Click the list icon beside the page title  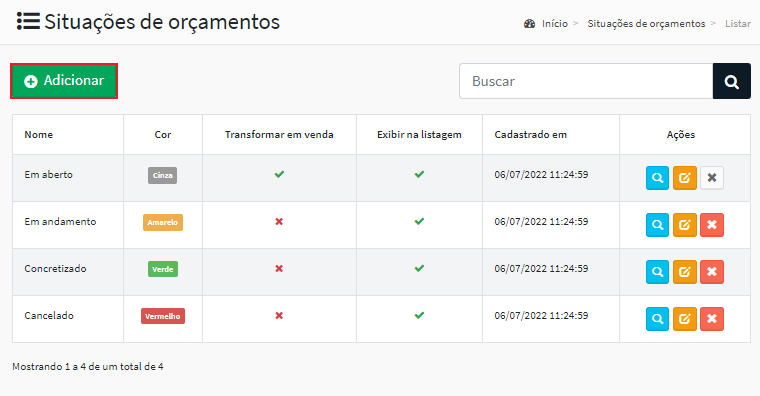(x=28, y=21)
